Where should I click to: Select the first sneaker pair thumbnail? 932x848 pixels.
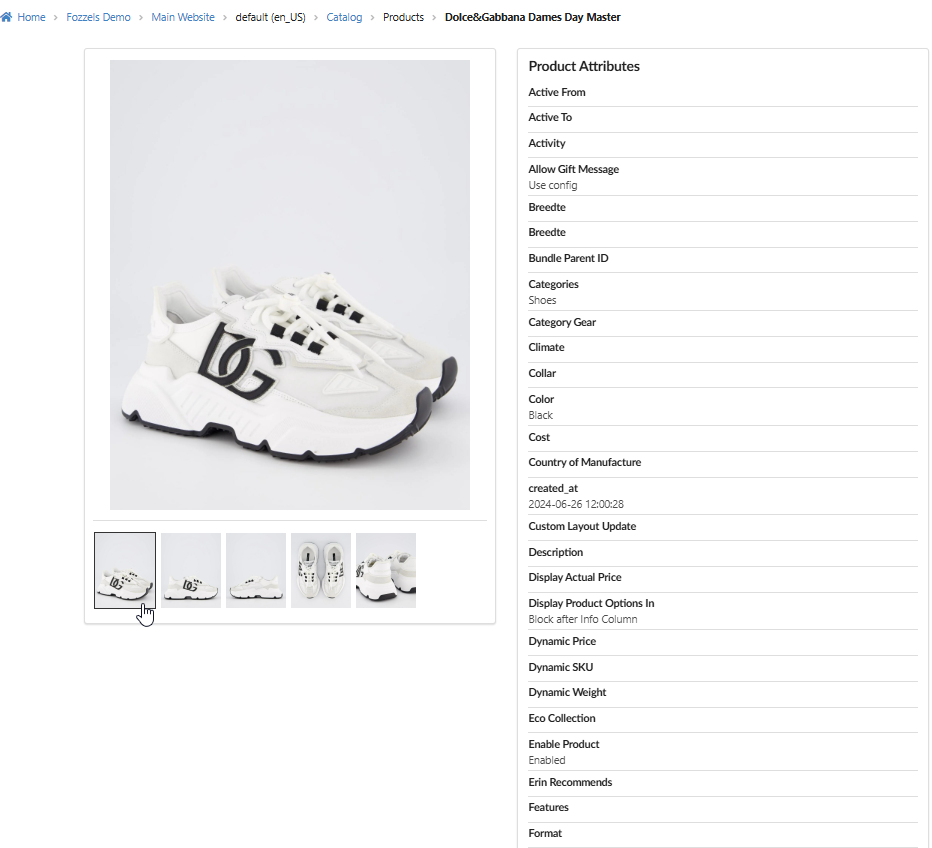click(x=125, y=570)
